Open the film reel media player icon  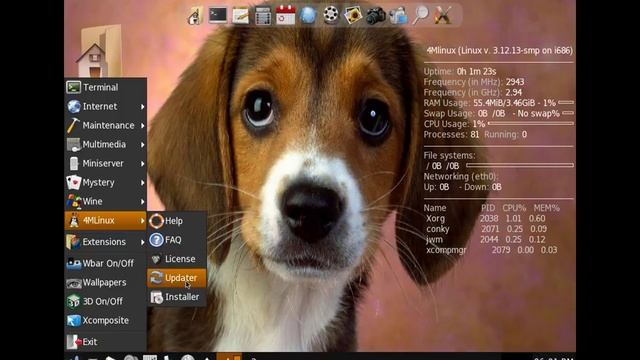pyautogui.click(x=331, y=15)
